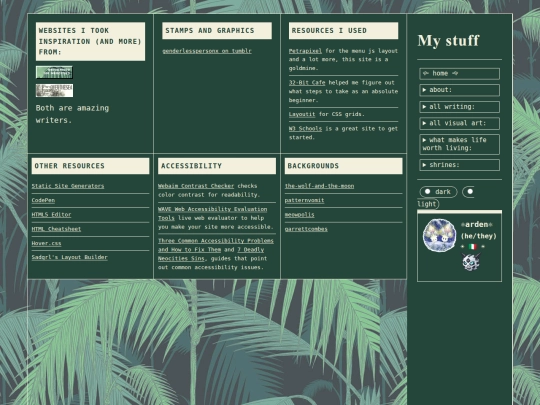Viewport: 540px width, 405px height.
Task: Visit the-wolf-and-the-moon background link
Action: click(319, 186)
